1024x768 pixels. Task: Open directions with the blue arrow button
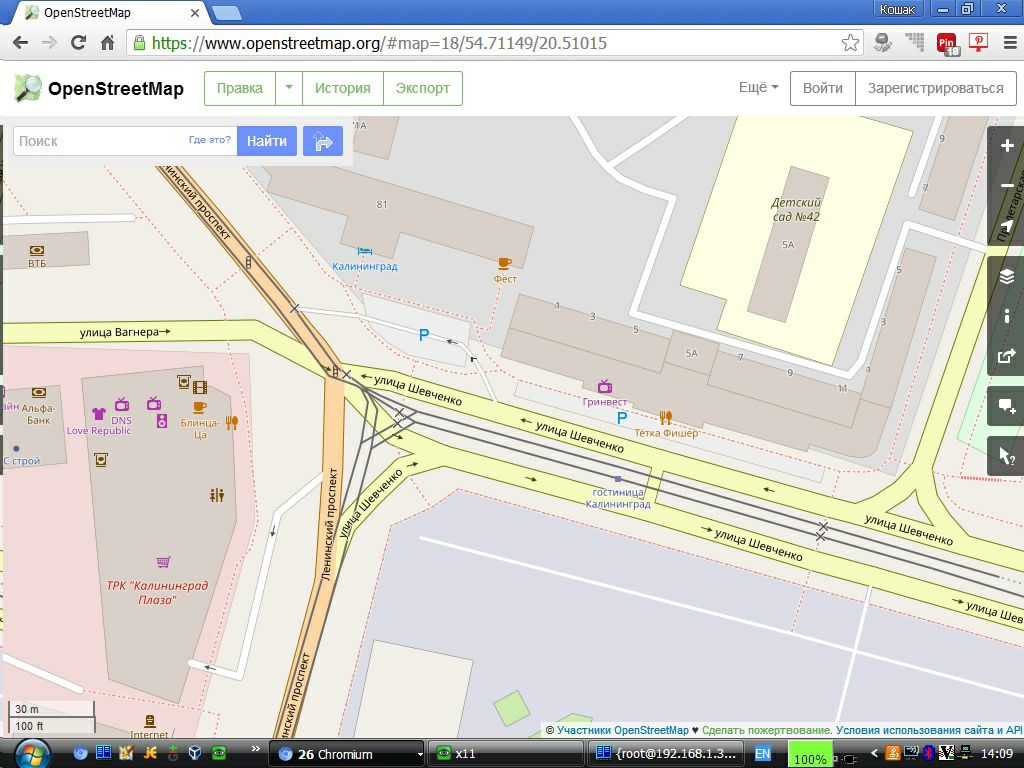tap(323, 140)
